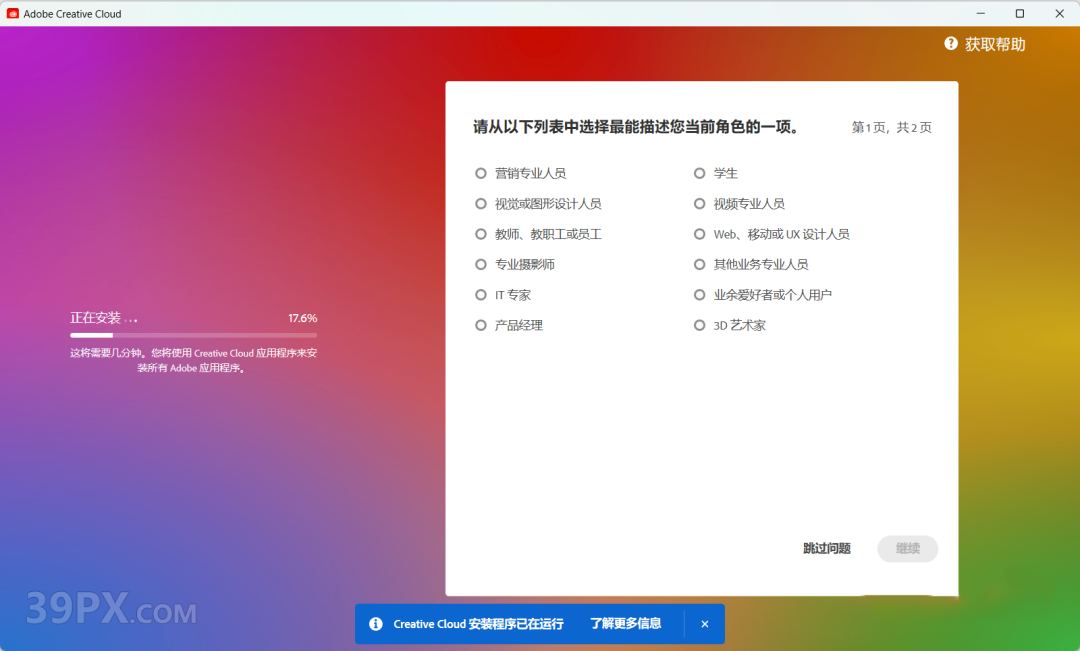Click the 第 1 页，共 2 页 page indicator
Image resolution: width=1080 pixels, height=651 pixels.
click(891, 127)
